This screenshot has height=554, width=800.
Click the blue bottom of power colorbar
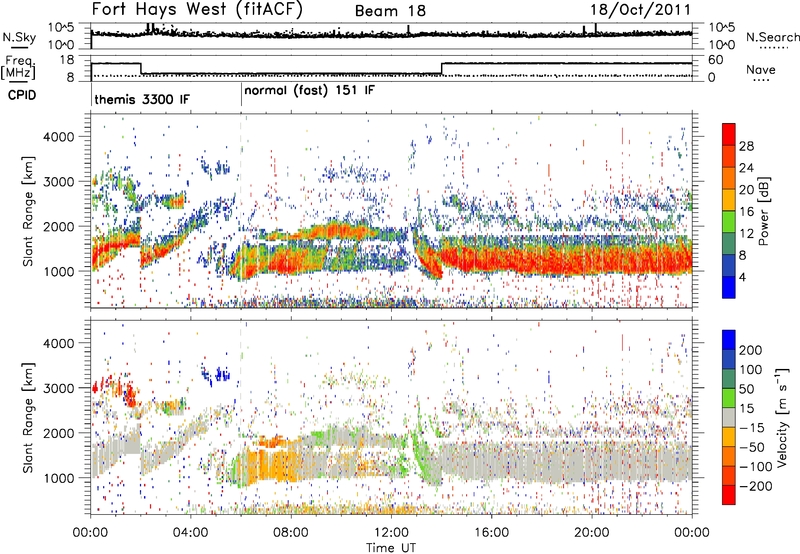coord(729,287)
